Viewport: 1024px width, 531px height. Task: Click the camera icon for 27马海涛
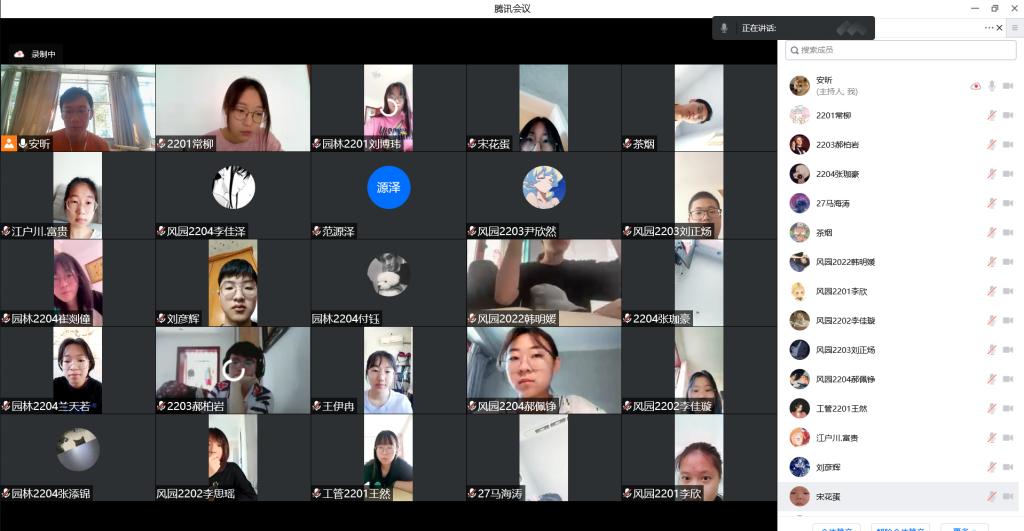(x=1006, y=203)
